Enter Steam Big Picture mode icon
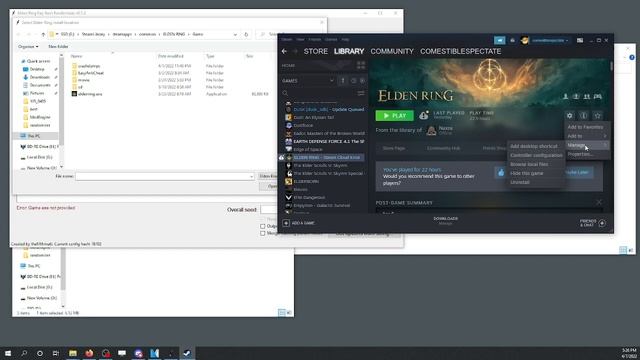640x360 pixels. (x=580, y=40)
